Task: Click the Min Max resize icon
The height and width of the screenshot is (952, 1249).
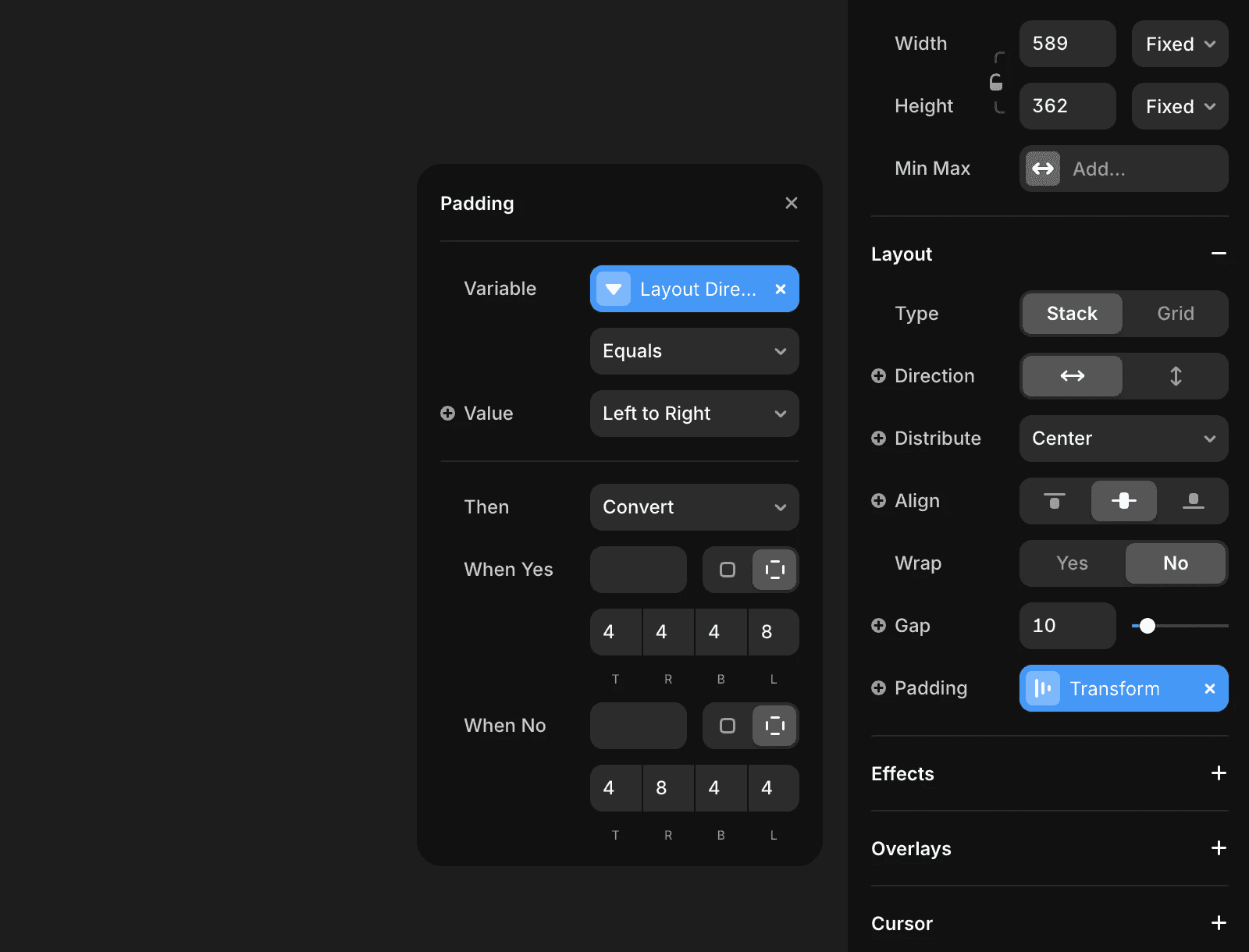Action: point(1041,169)
